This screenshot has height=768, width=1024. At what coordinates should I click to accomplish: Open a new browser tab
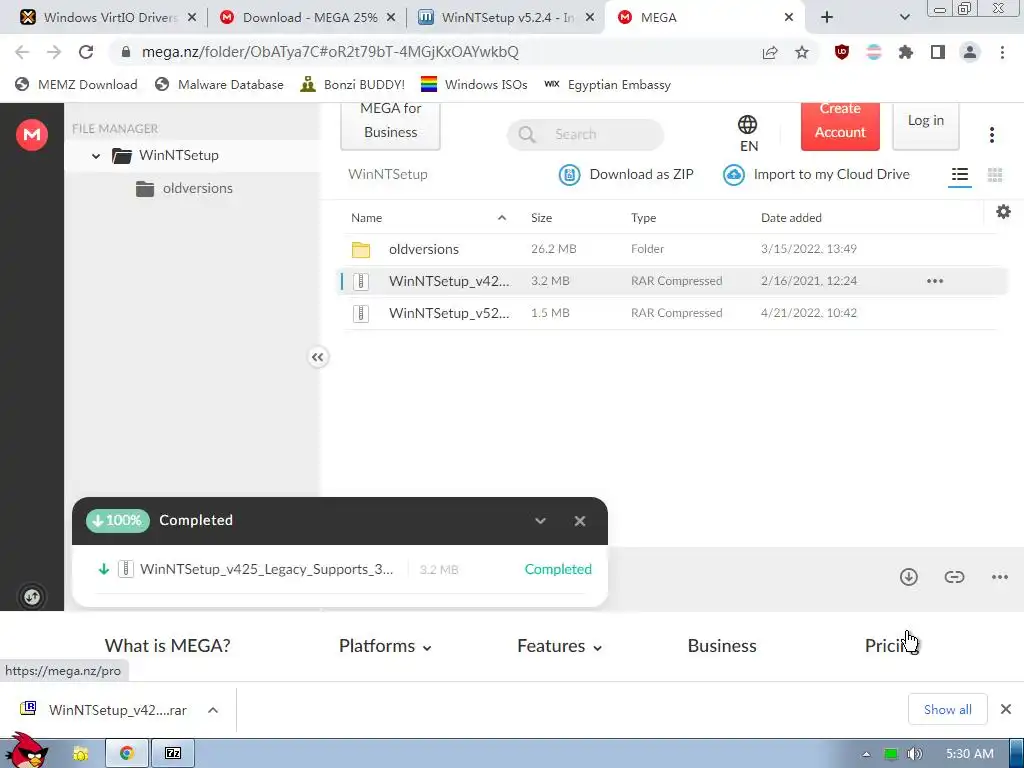coord(827,18)
